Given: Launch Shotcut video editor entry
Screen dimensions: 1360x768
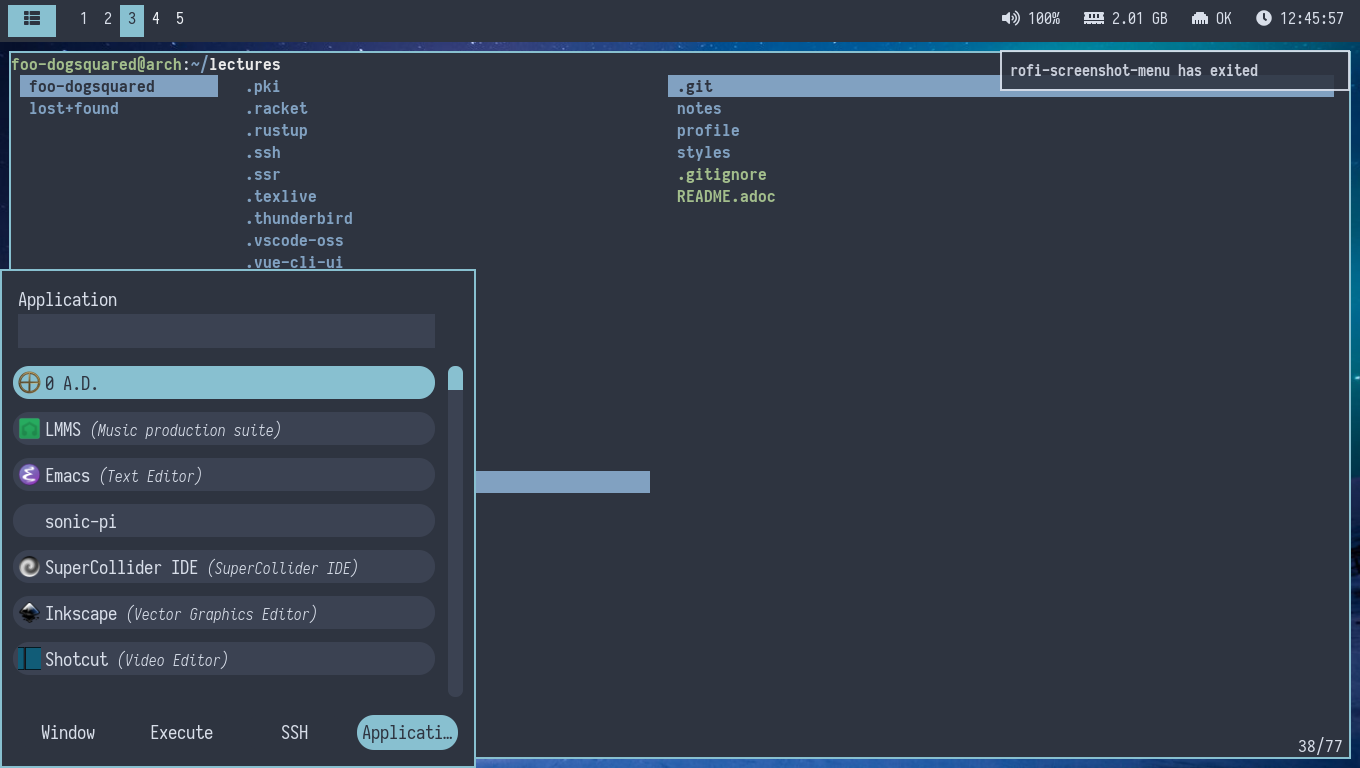Looking at the screenshot, I should (x=224, y=659).
